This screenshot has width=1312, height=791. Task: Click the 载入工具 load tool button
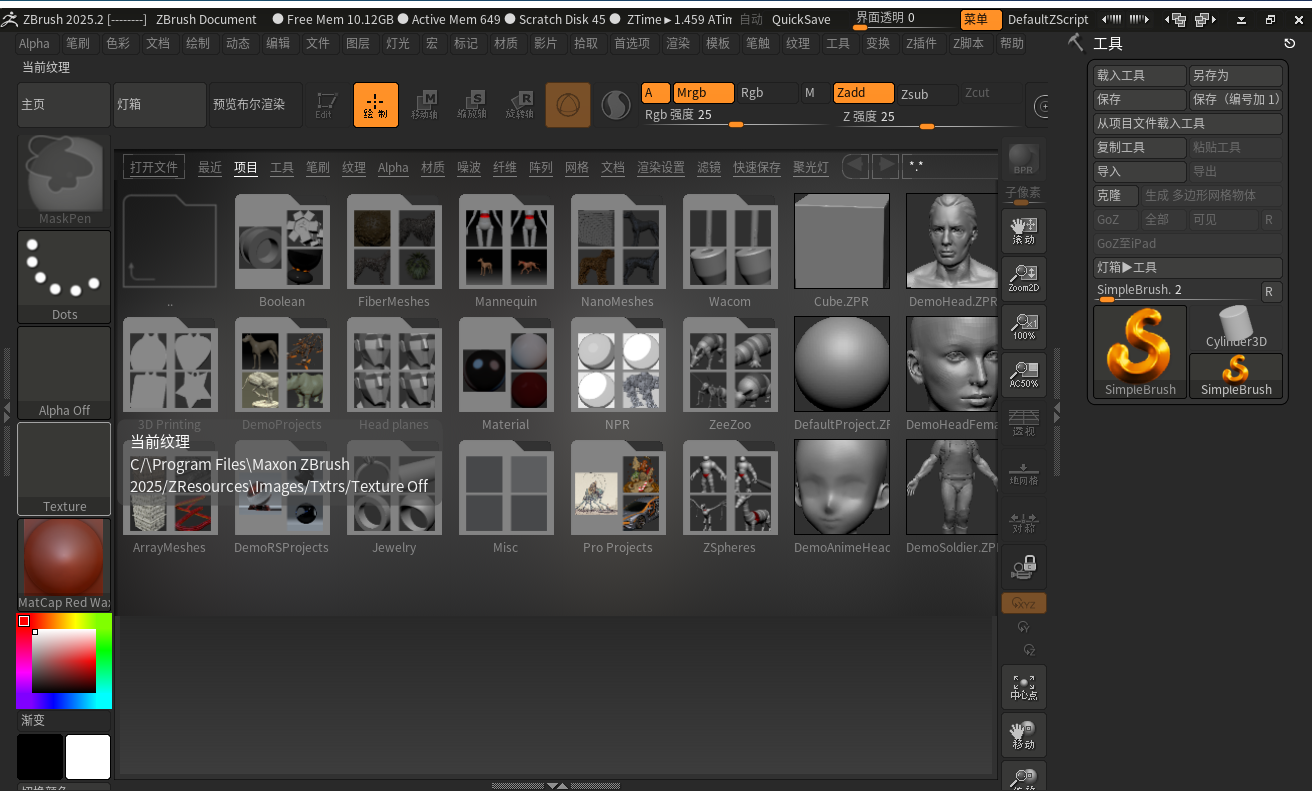point(1140,76)
